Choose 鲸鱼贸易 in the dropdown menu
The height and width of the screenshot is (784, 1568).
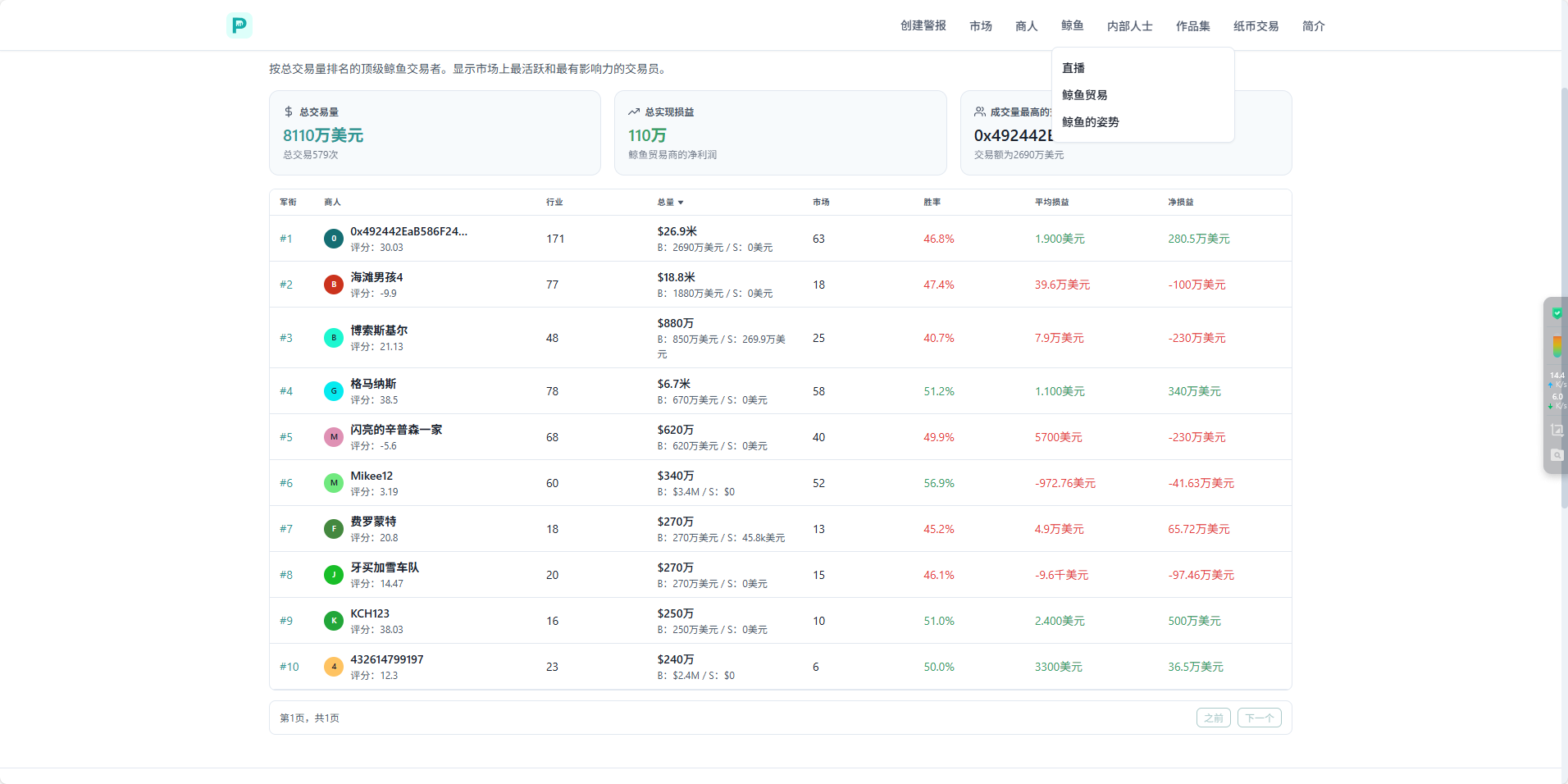tap(1084, 95)
